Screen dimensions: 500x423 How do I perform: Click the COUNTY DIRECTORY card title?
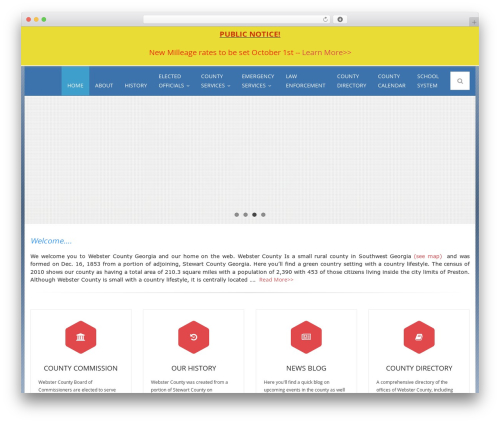(419, 368)
